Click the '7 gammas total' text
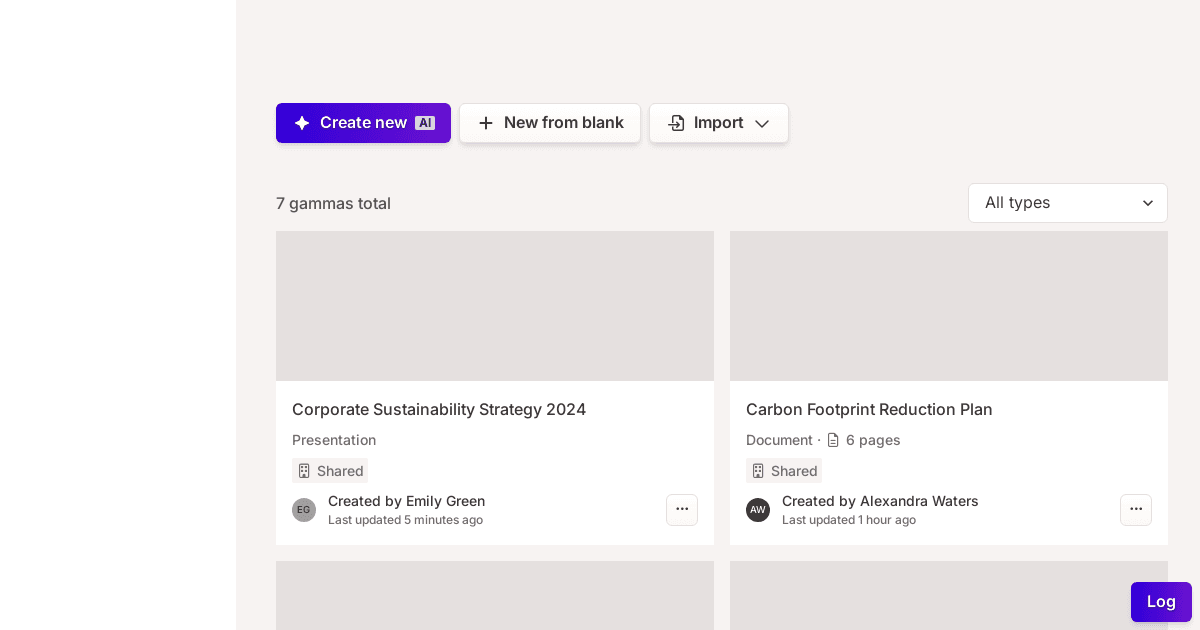The image size is (1200, 630). 333,203
